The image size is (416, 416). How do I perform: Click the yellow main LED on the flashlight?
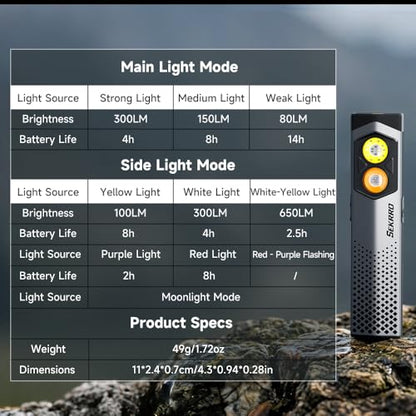point(375,151)
